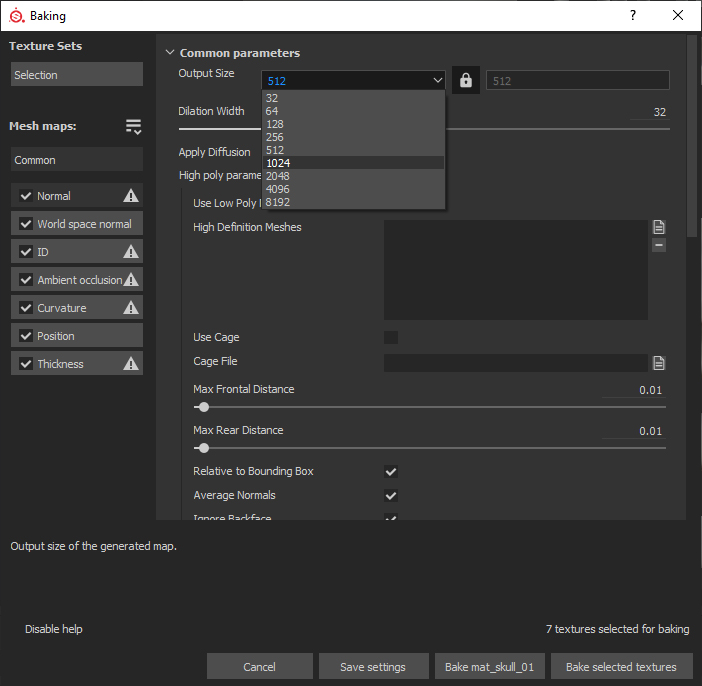The height and width of the screenshot is (686, 702).
Task: Select the Common mesh maps entry
Action: (77, 160)
